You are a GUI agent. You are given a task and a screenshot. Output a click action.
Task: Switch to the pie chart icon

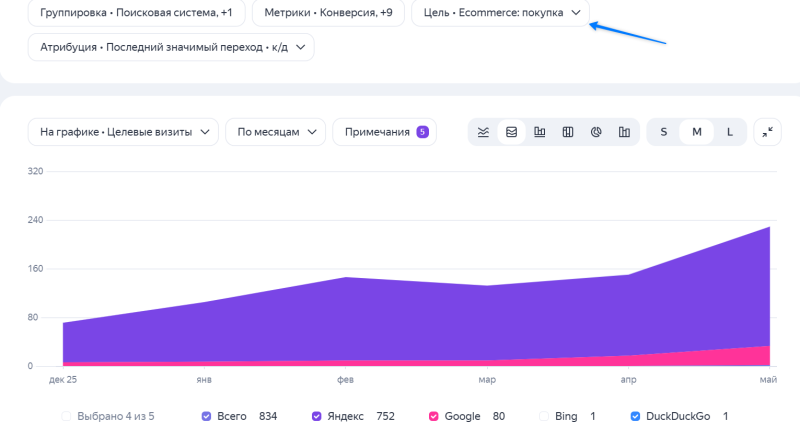pyautogui.click(x=596, y=132)
